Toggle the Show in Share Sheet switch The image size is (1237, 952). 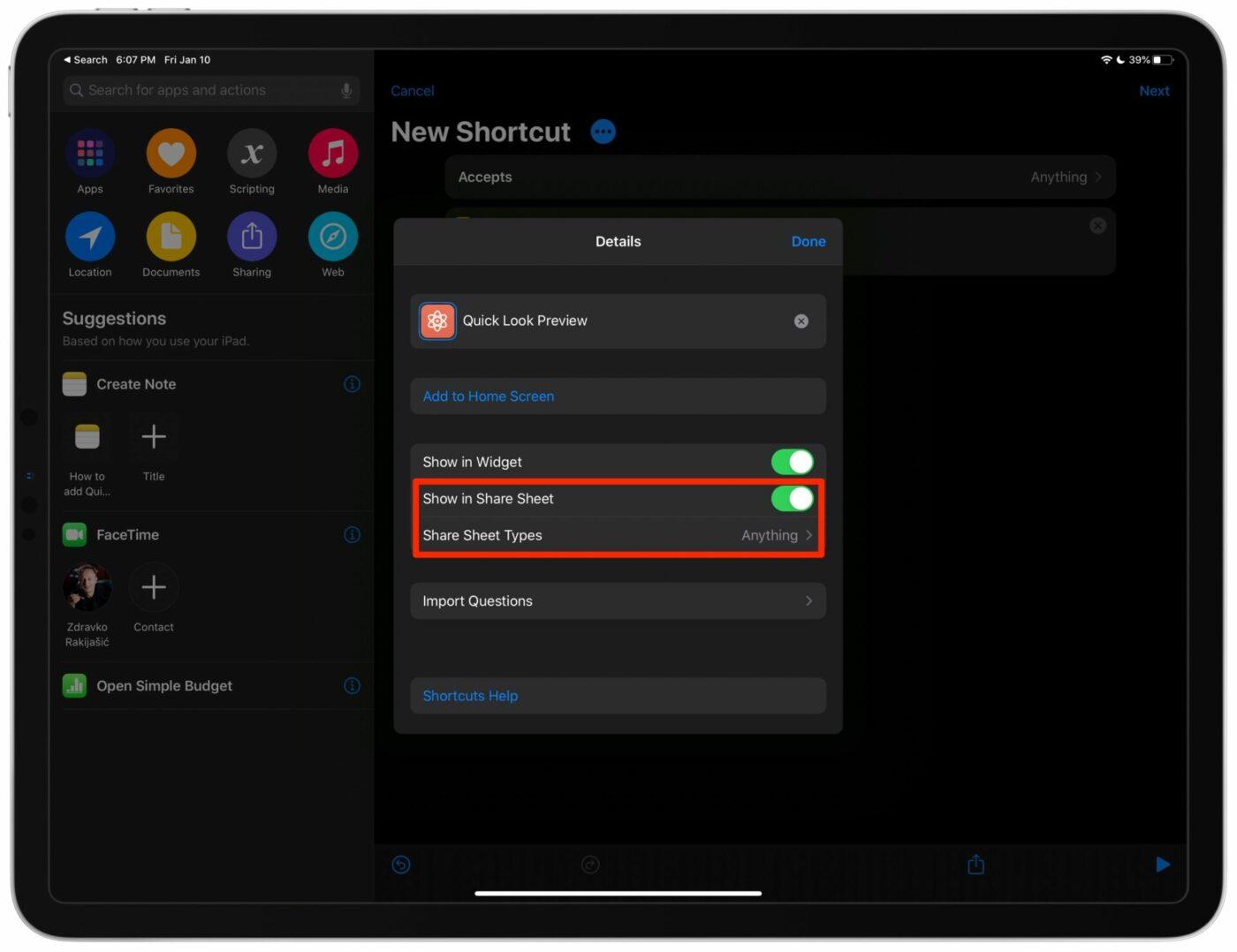pos(792,498)
